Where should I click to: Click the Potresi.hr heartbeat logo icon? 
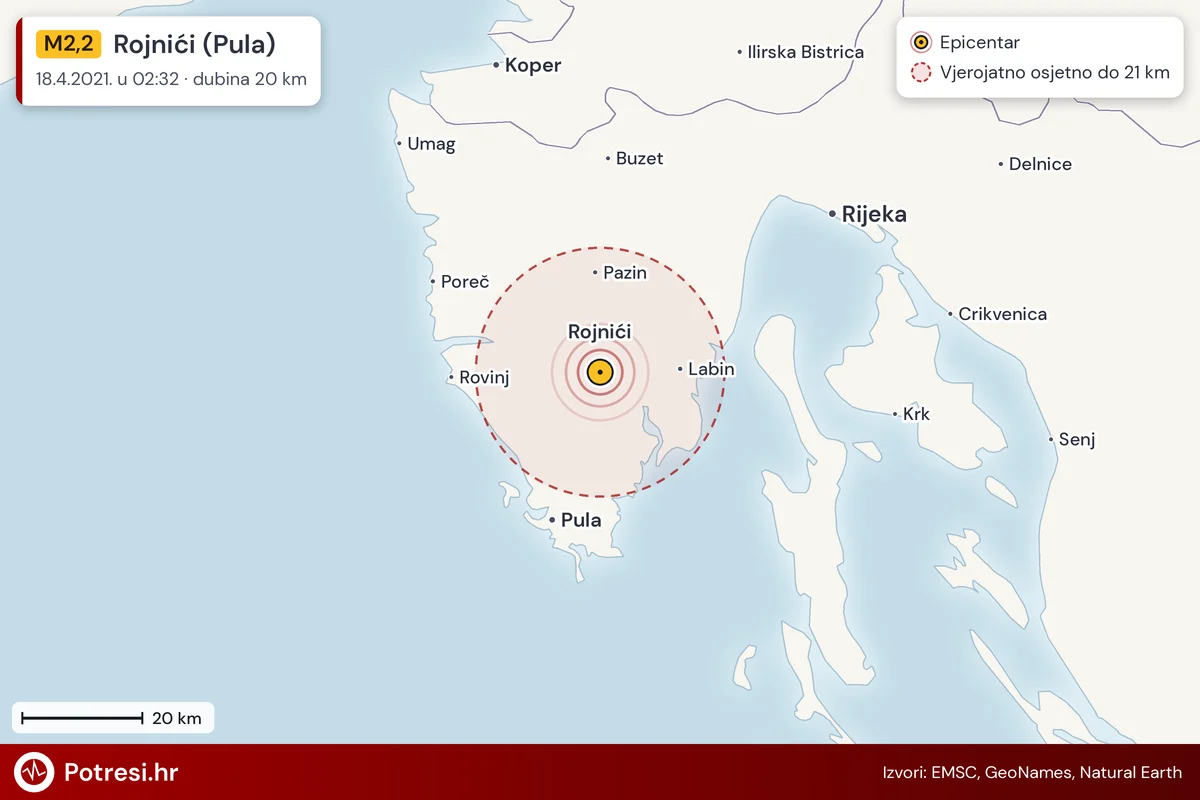click(34, 772)
